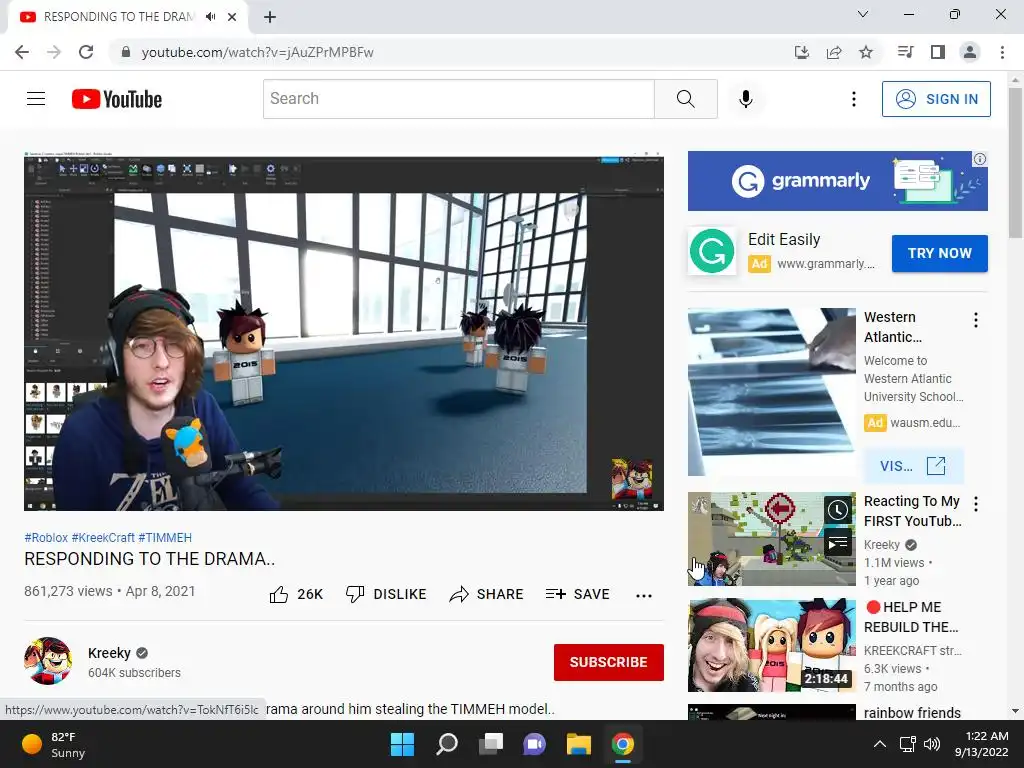
Task: Open the clock showing 1:22 AM
Action: click(981, 744)
